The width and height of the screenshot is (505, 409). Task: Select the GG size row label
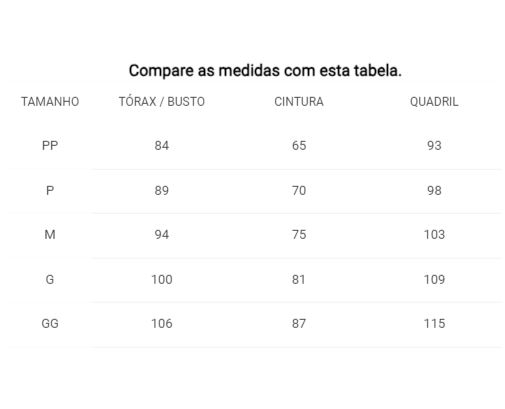tap(50, 323)
